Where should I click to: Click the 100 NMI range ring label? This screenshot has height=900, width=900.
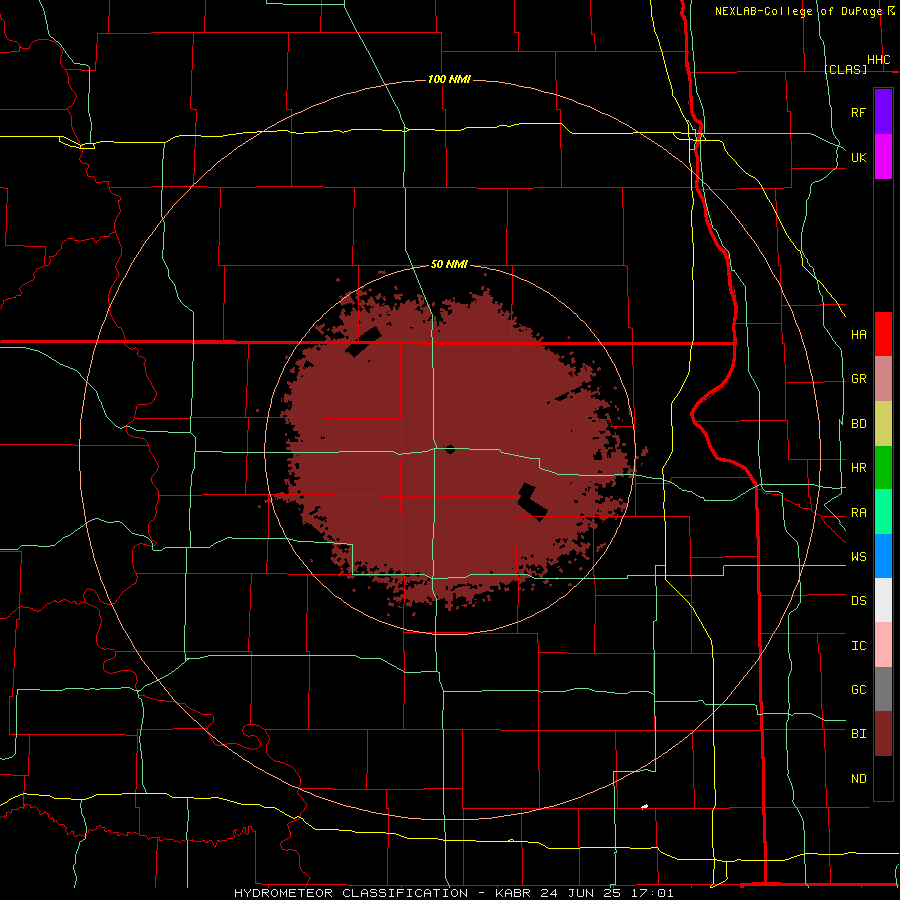tap(449, 79)
